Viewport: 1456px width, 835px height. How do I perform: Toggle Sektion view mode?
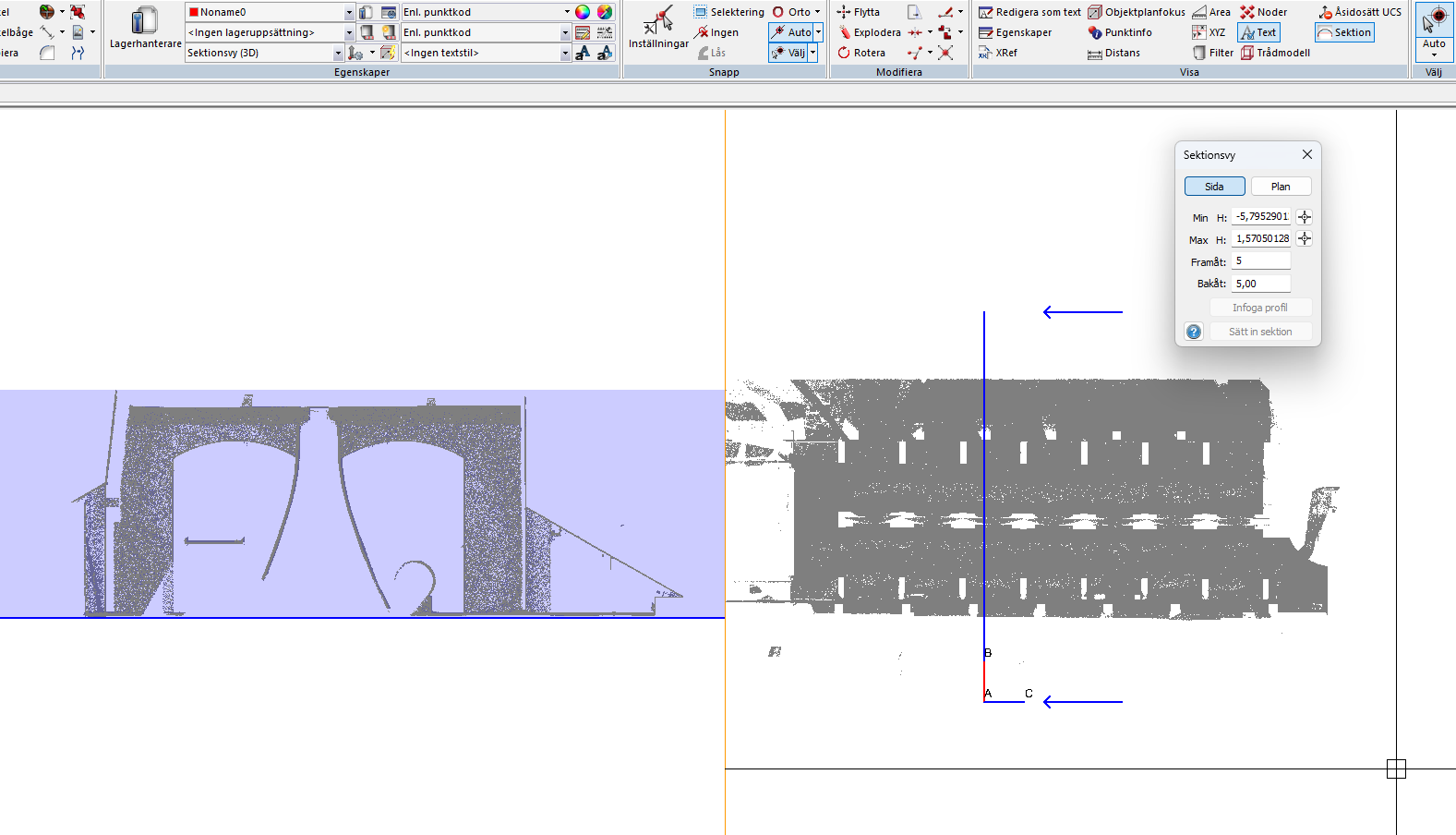coord(1344,32)
